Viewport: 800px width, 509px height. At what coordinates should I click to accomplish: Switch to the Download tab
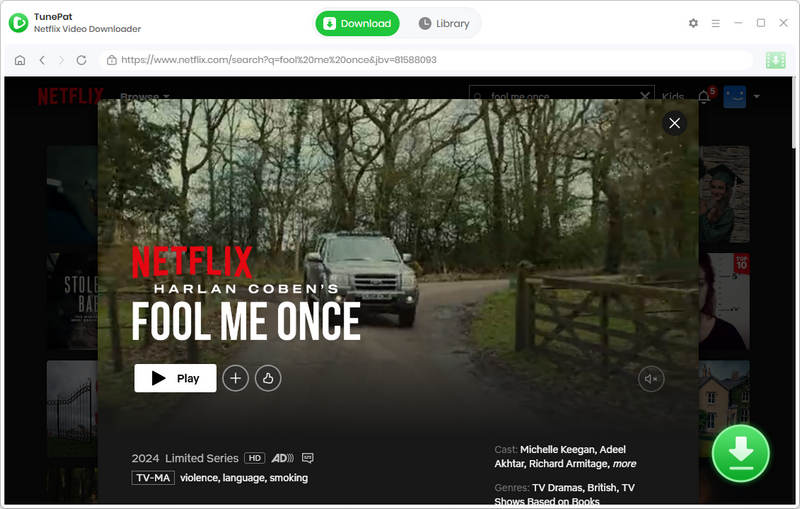pyautogui.click(x=358, y=23)
